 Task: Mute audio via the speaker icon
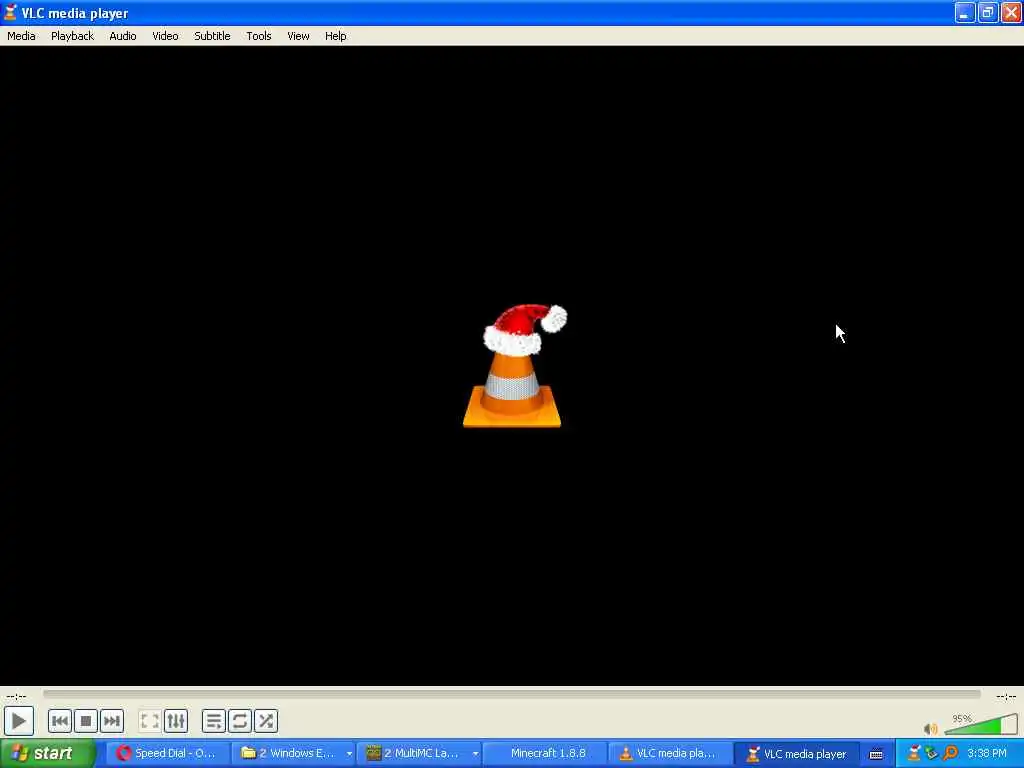tap(931, 728)
